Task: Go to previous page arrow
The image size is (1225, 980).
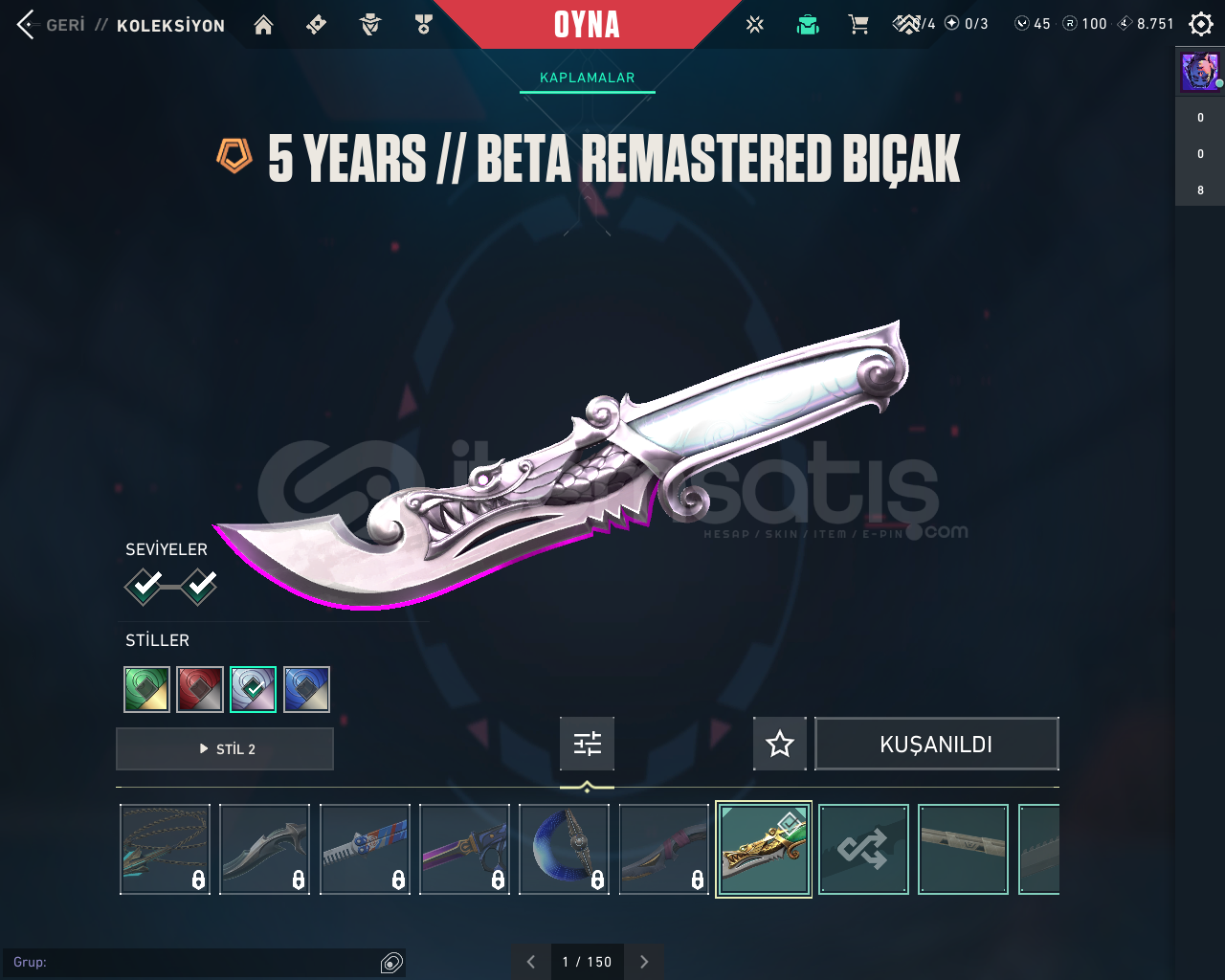Action: 531,962
